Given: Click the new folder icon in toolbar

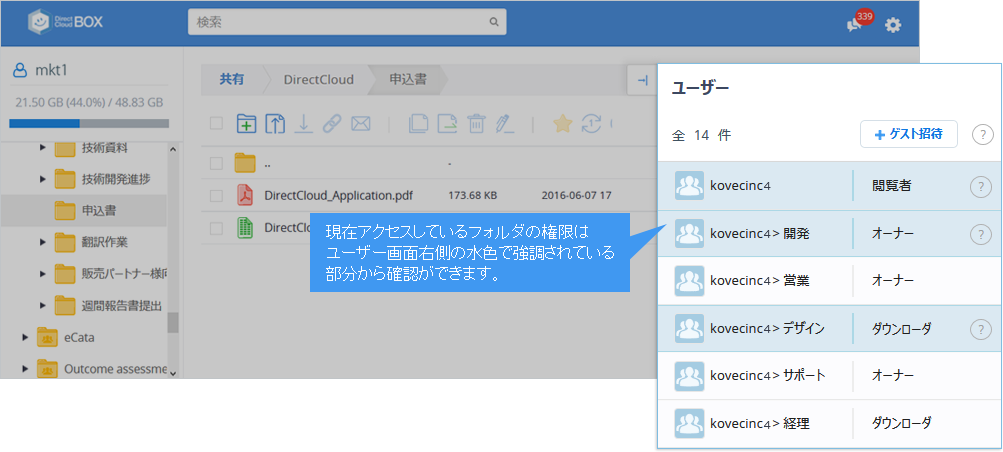Looking at the screenshot, I should point(246,123).
